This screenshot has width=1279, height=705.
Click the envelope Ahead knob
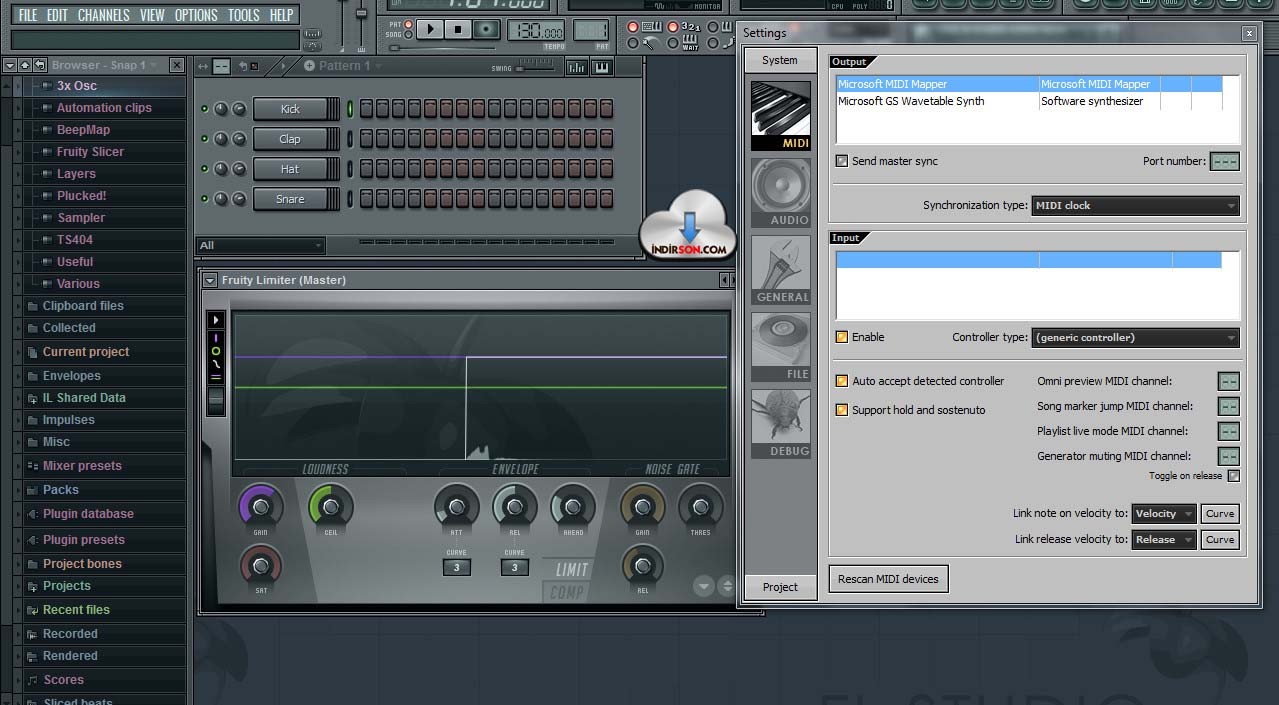click(573, 505)
